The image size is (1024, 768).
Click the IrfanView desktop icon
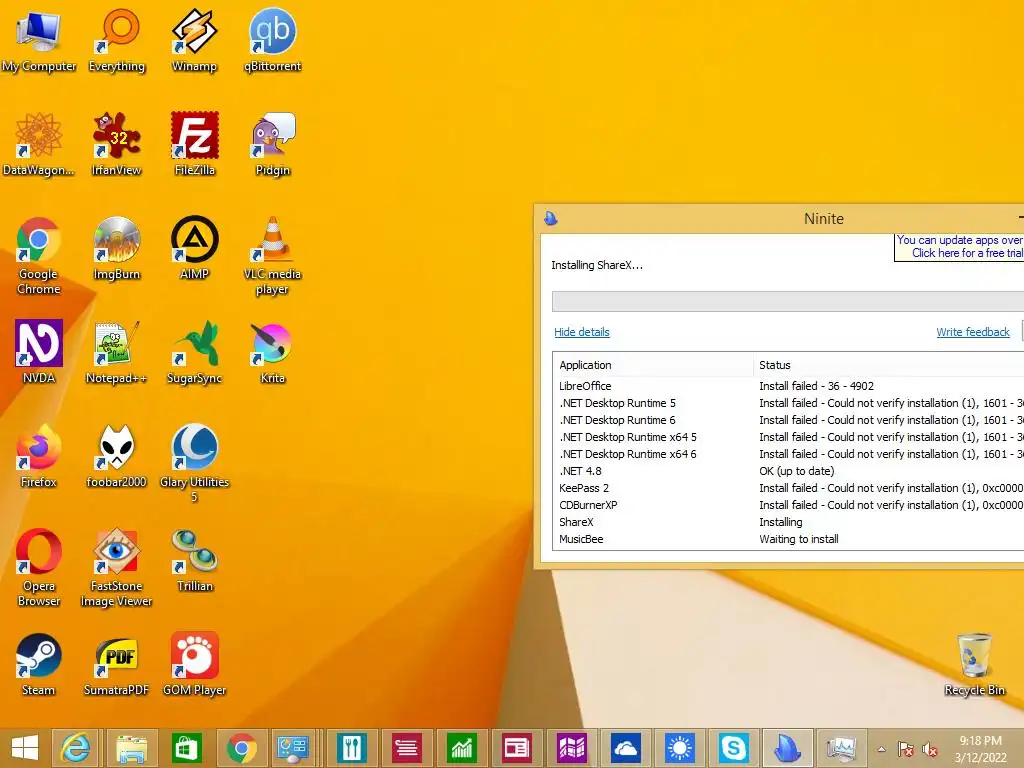pos(117,144)
